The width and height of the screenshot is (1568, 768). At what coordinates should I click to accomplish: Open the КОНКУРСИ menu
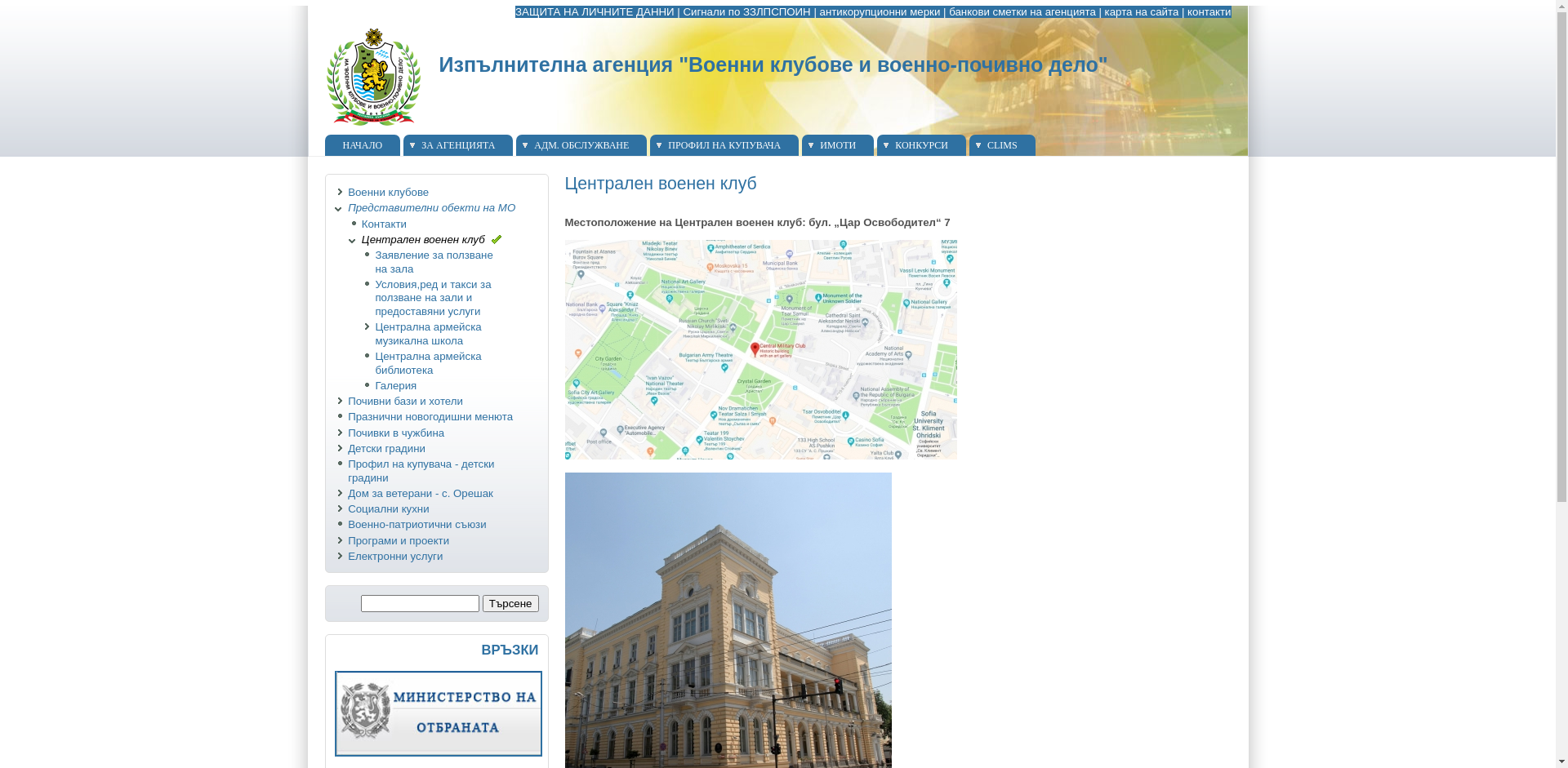point(921,145)
